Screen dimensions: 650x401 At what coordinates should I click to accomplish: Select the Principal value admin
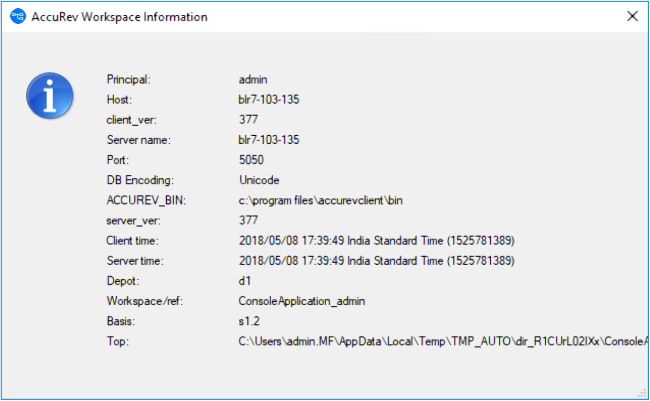tap(254, 79)
